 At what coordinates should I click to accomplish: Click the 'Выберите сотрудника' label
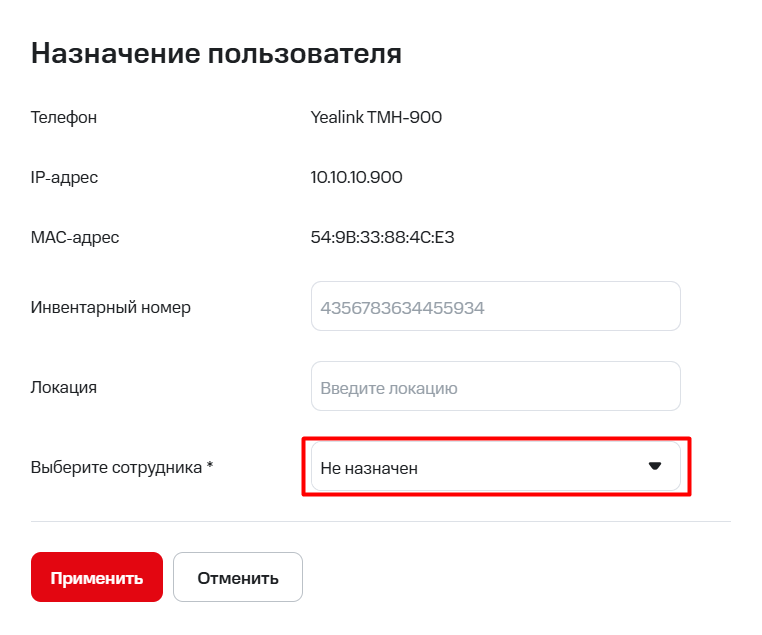click(x=116, y=467)
